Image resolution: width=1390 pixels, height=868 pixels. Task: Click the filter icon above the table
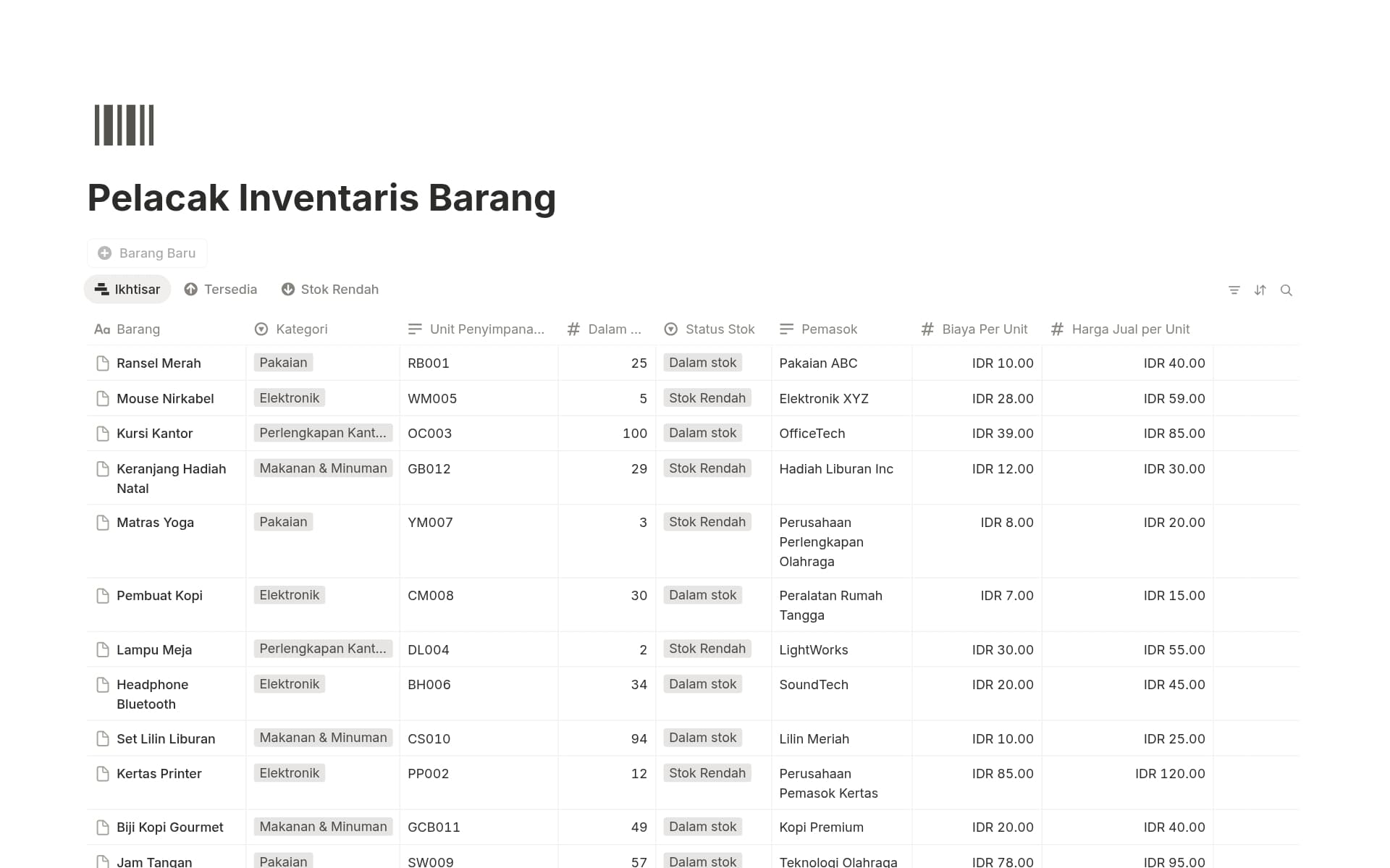pyautogui.click(x=1234, y=290)
